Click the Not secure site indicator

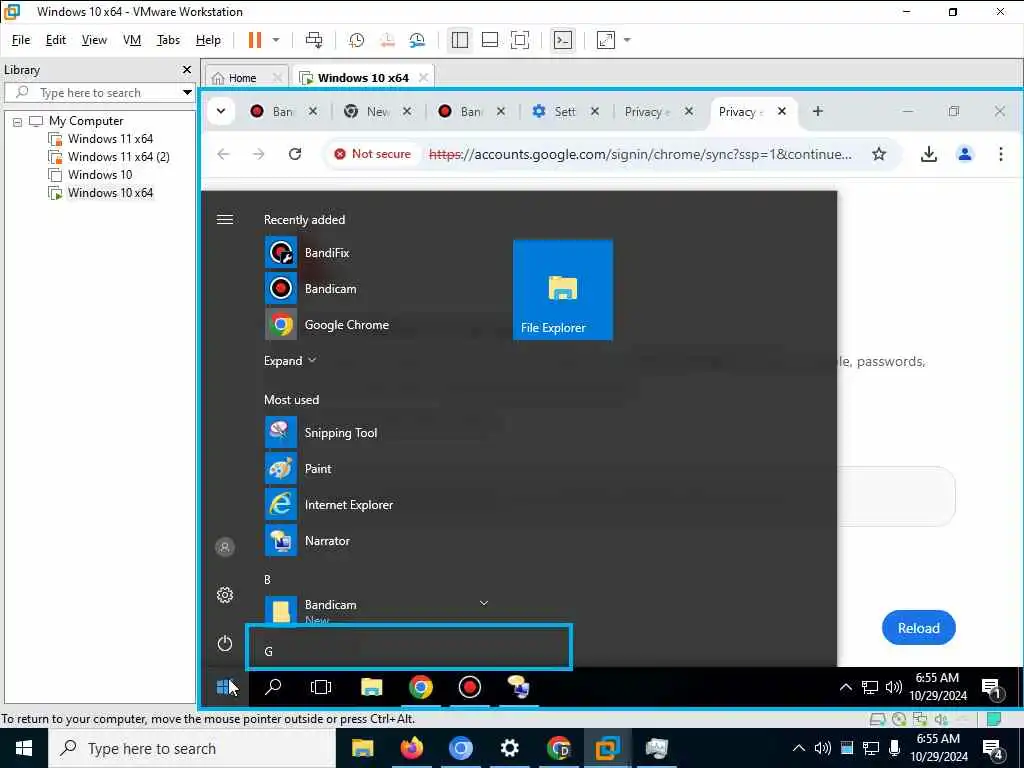pos(373,154)
